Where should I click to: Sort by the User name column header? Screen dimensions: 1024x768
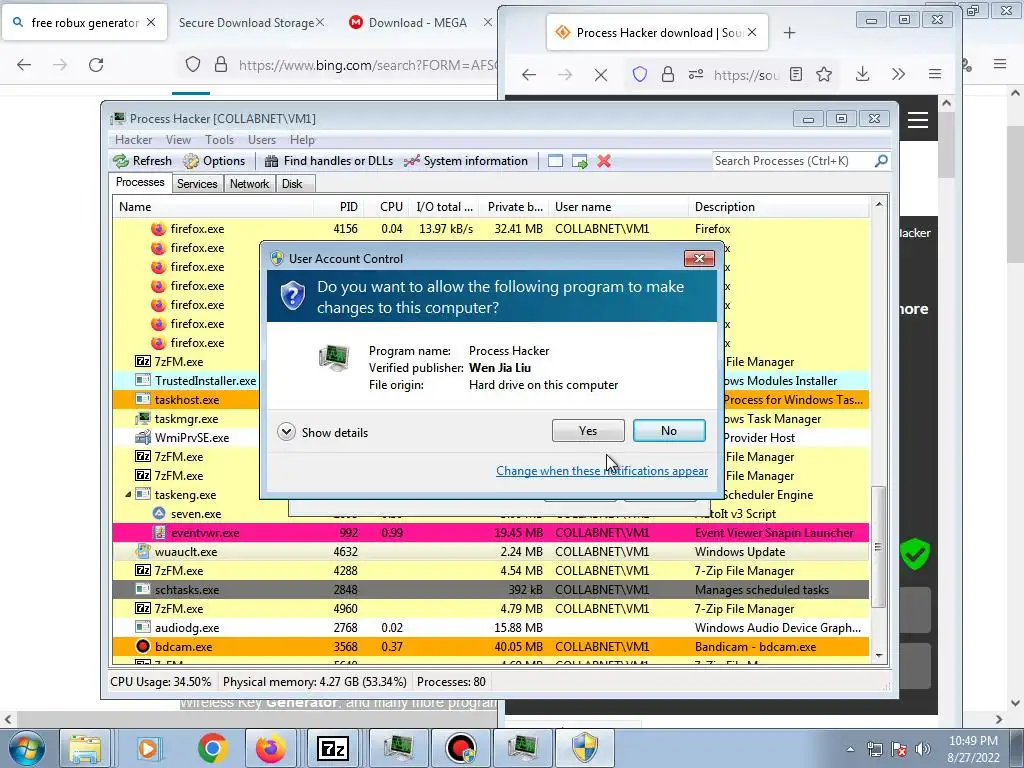[618, 207]
